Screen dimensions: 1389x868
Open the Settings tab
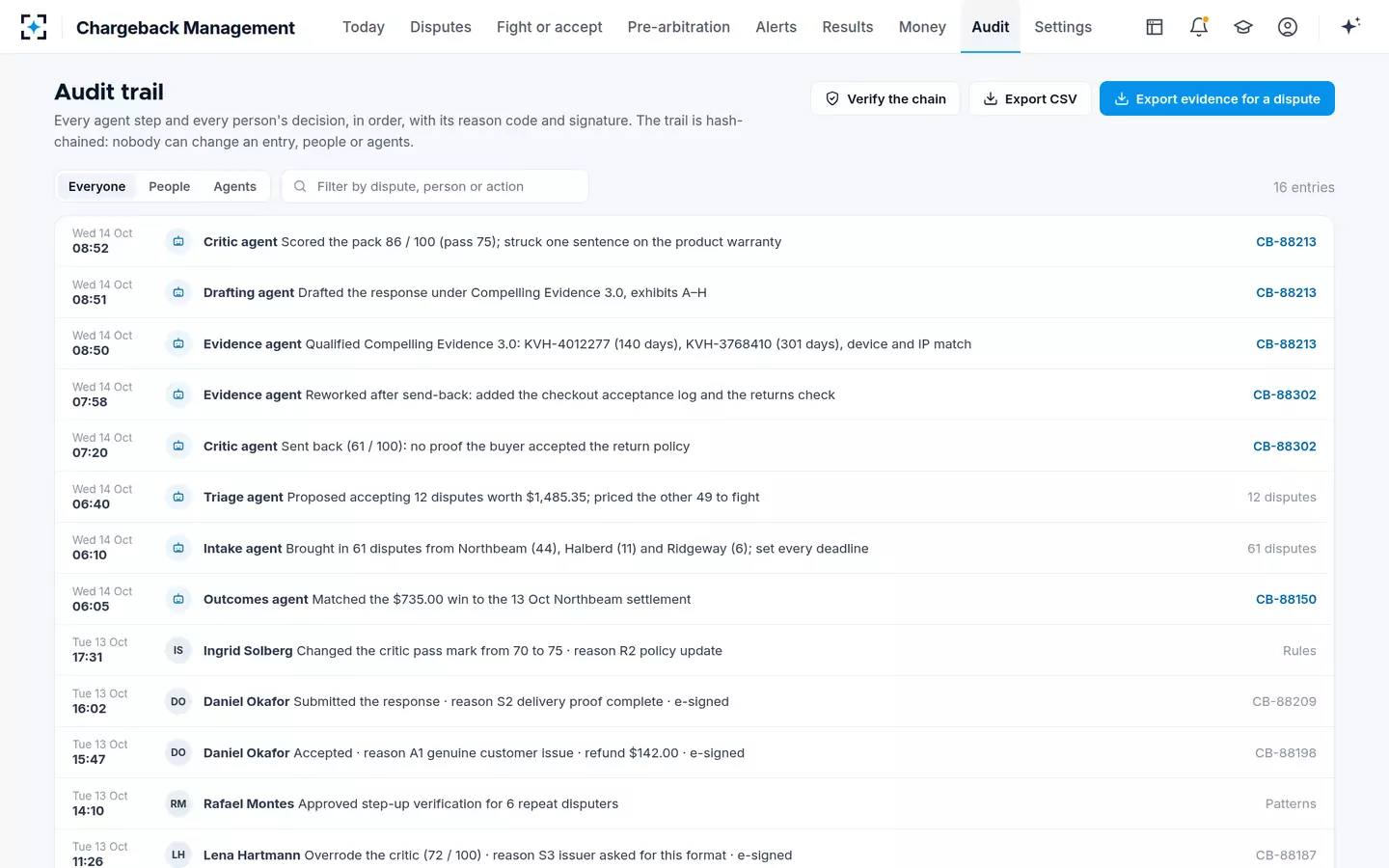pos(1063,27)
